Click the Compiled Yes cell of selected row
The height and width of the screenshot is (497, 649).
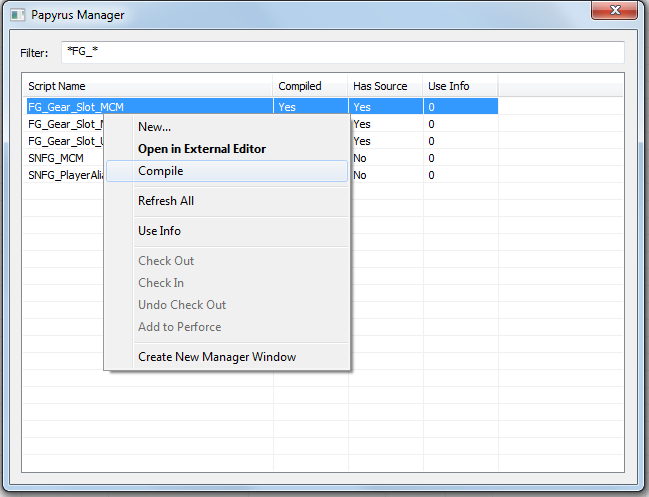(x=310, y=107)
